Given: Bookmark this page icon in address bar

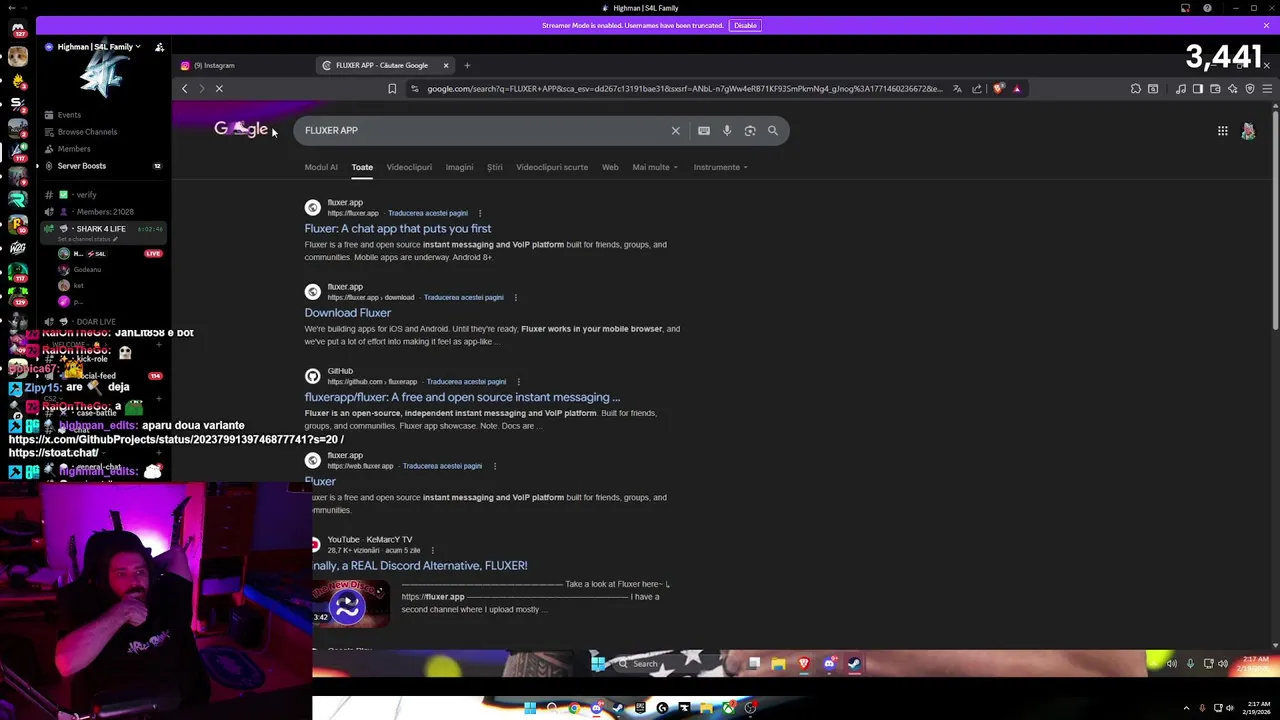Looking at the screenshot, I should tap(392, 89).
